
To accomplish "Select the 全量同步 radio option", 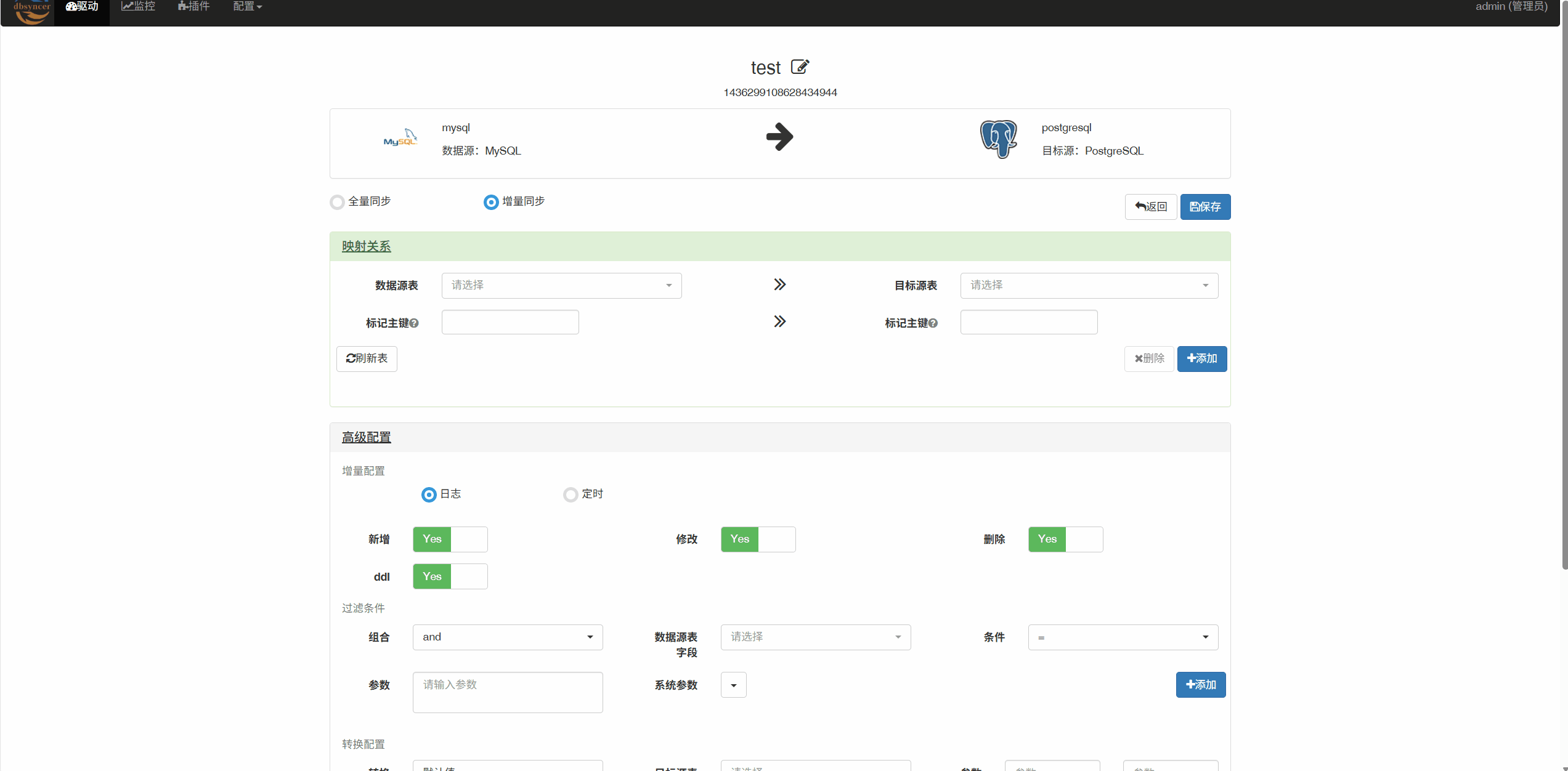I will 337,202.
